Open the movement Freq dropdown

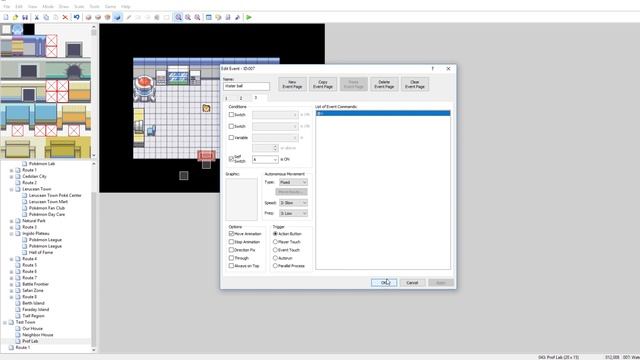293,213
